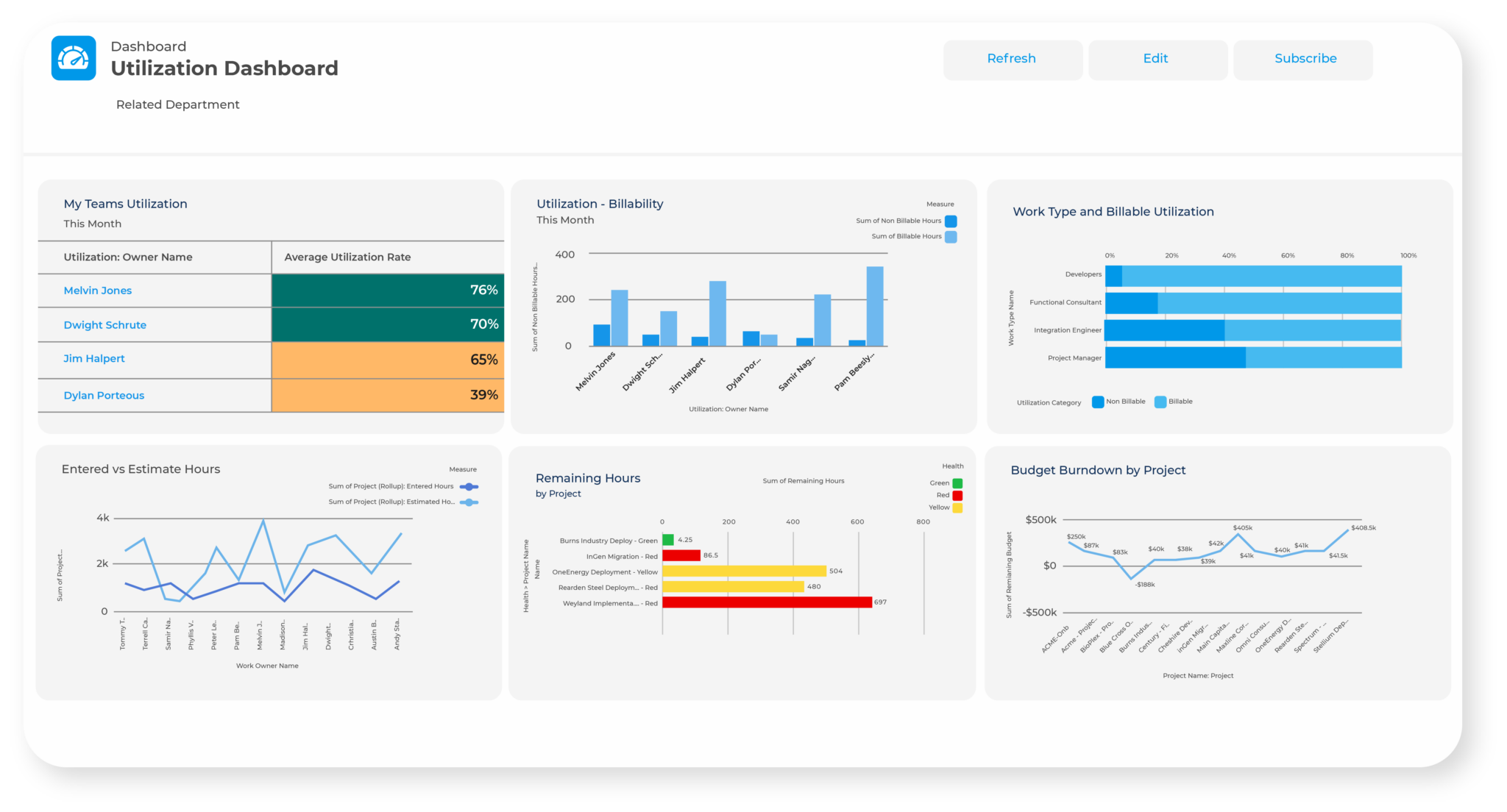Click the Sum of Billable Hours legend swatch
The width and height of the screenshot is (1507, 812).
[x=951, y=237]
